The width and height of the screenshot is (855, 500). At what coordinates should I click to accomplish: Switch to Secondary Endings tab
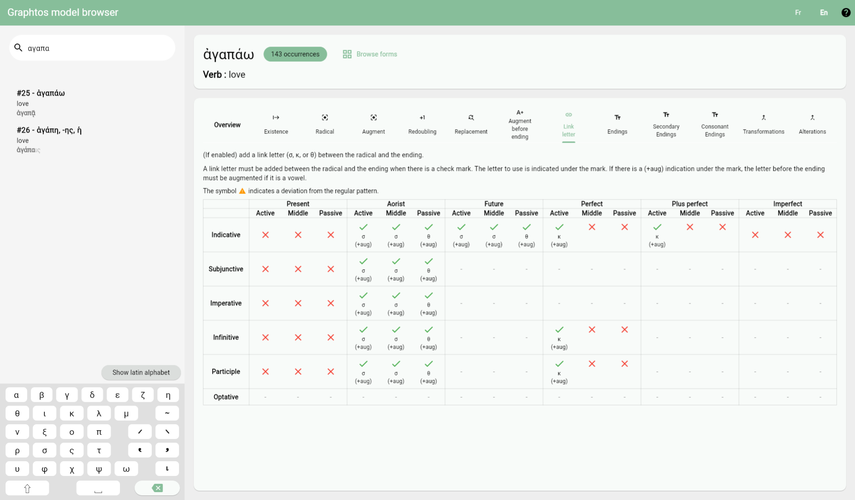[666, 124]
